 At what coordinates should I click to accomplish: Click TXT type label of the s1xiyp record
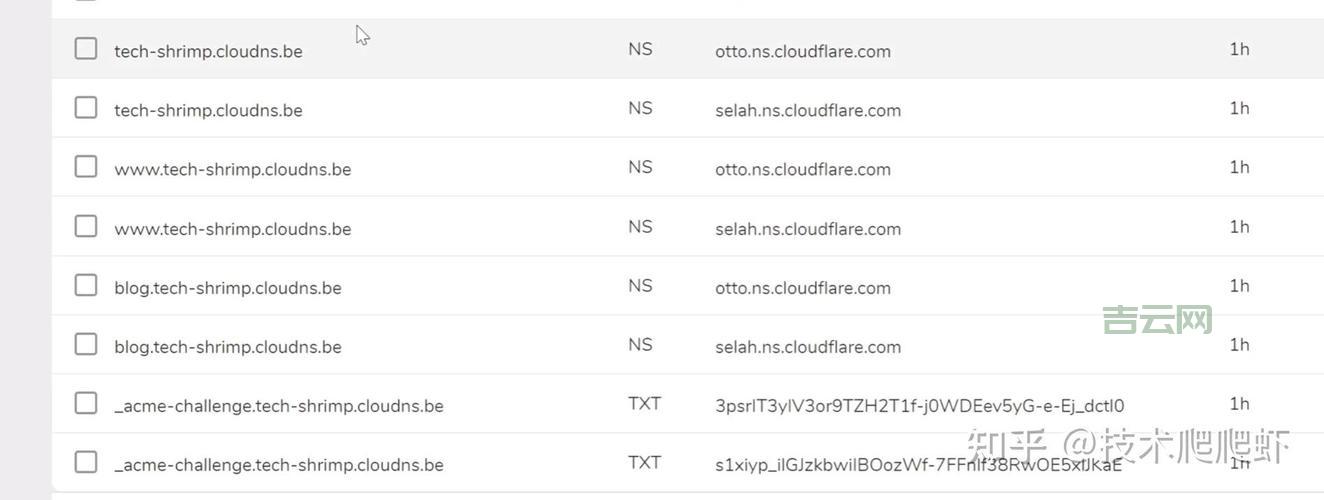point(644,463)
